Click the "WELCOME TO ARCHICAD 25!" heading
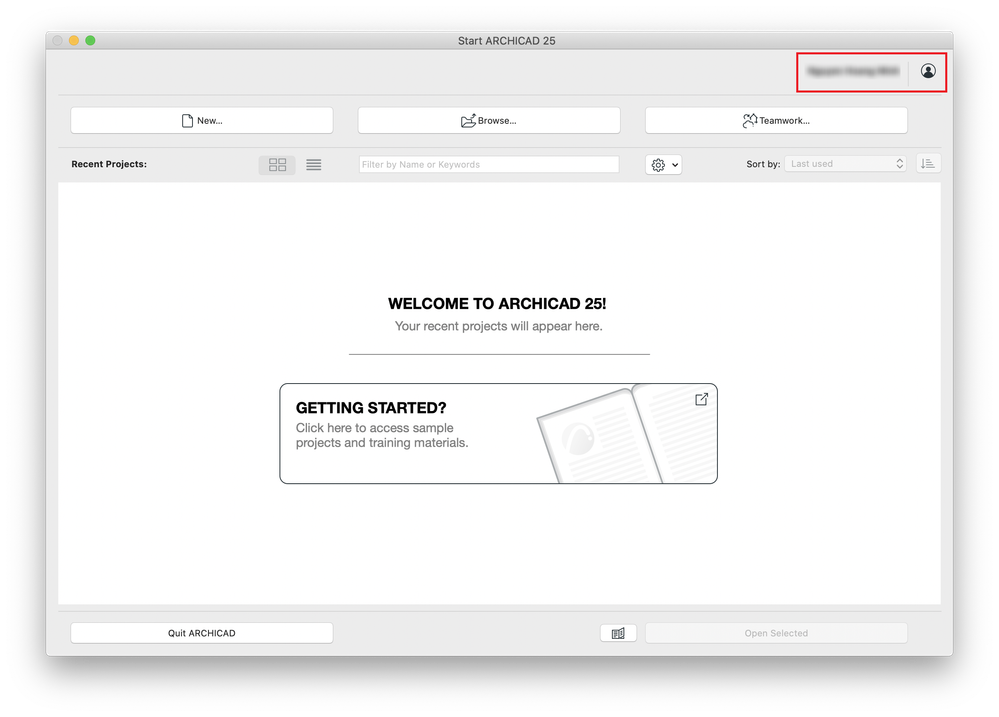This screenshot has width=999, height=717. (497, 303)
